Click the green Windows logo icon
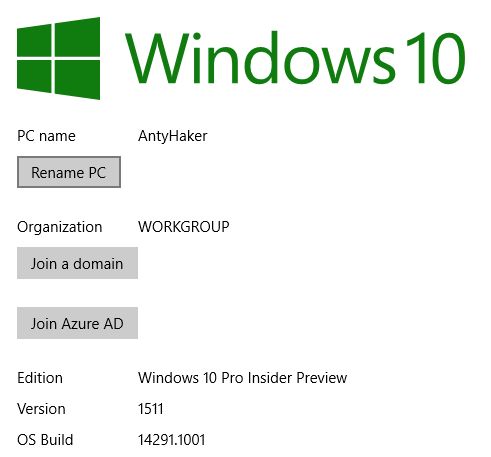The image size is (491, 457). tap(59, 58)
